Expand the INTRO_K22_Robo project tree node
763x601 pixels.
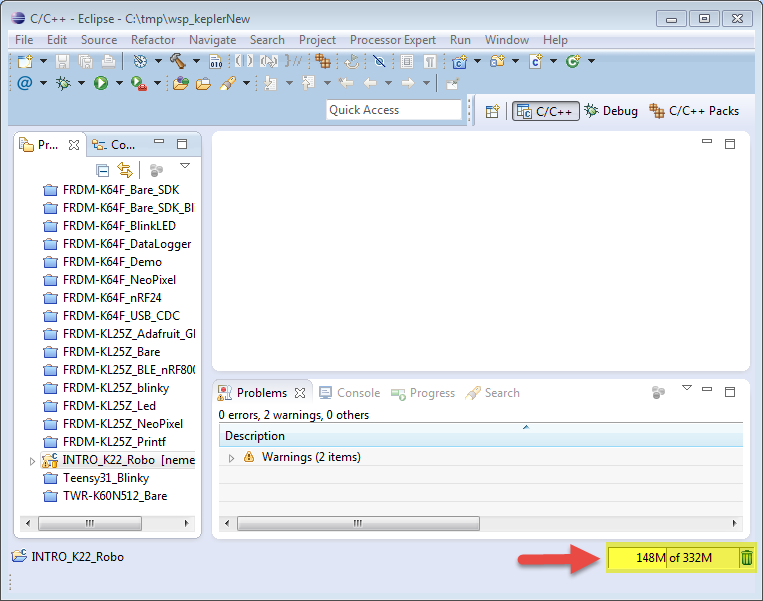32,460
